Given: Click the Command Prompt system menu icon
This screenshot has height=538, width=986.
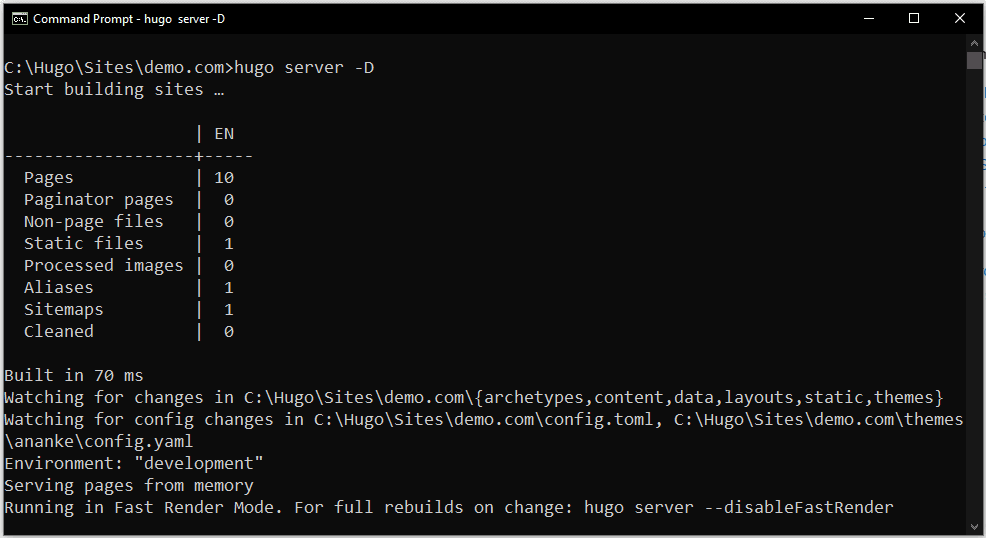Looking at the screenshot, I should coord(18,18).
